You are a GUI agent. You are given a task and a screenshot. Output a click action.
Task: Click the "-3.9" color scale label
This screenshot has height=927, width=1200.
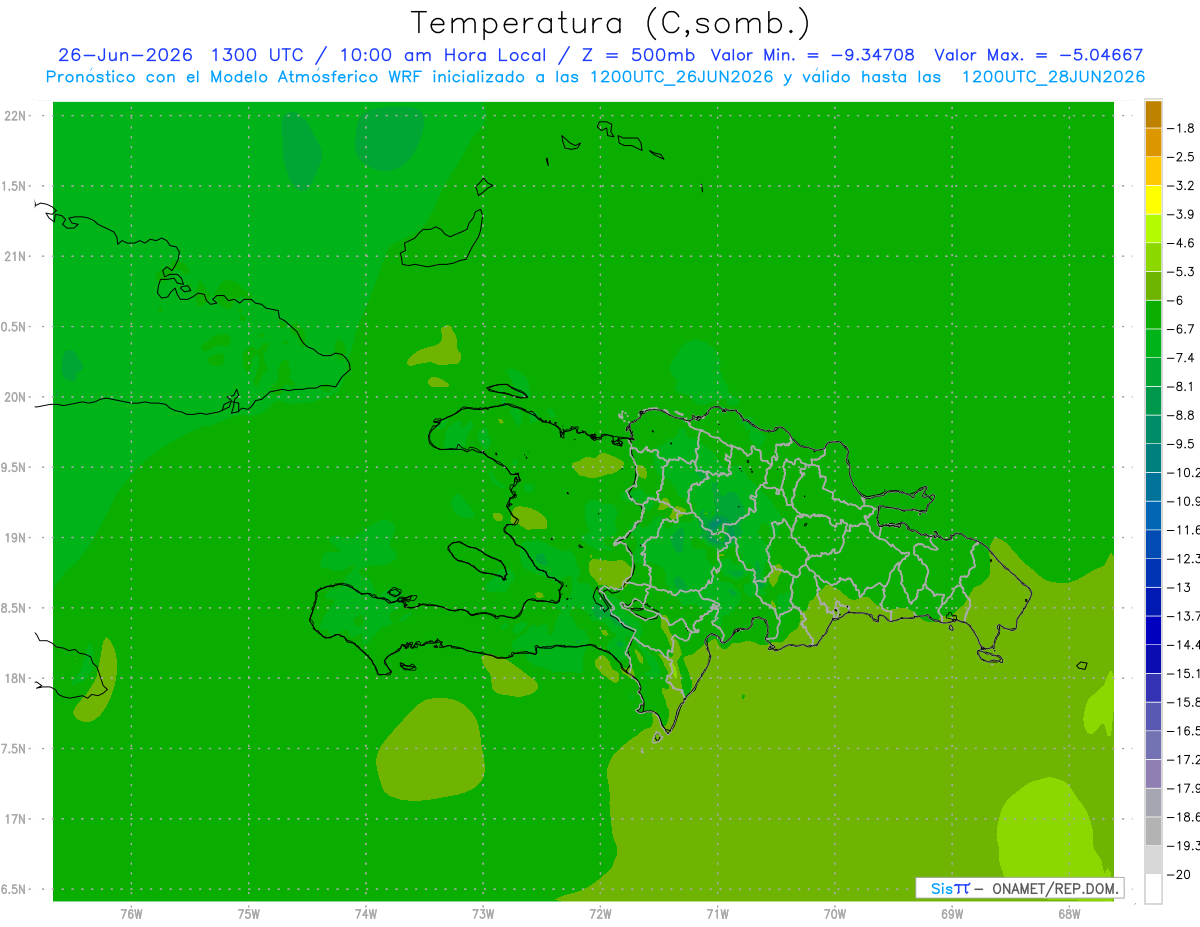pyautogui.click(x=1183, y=214)
